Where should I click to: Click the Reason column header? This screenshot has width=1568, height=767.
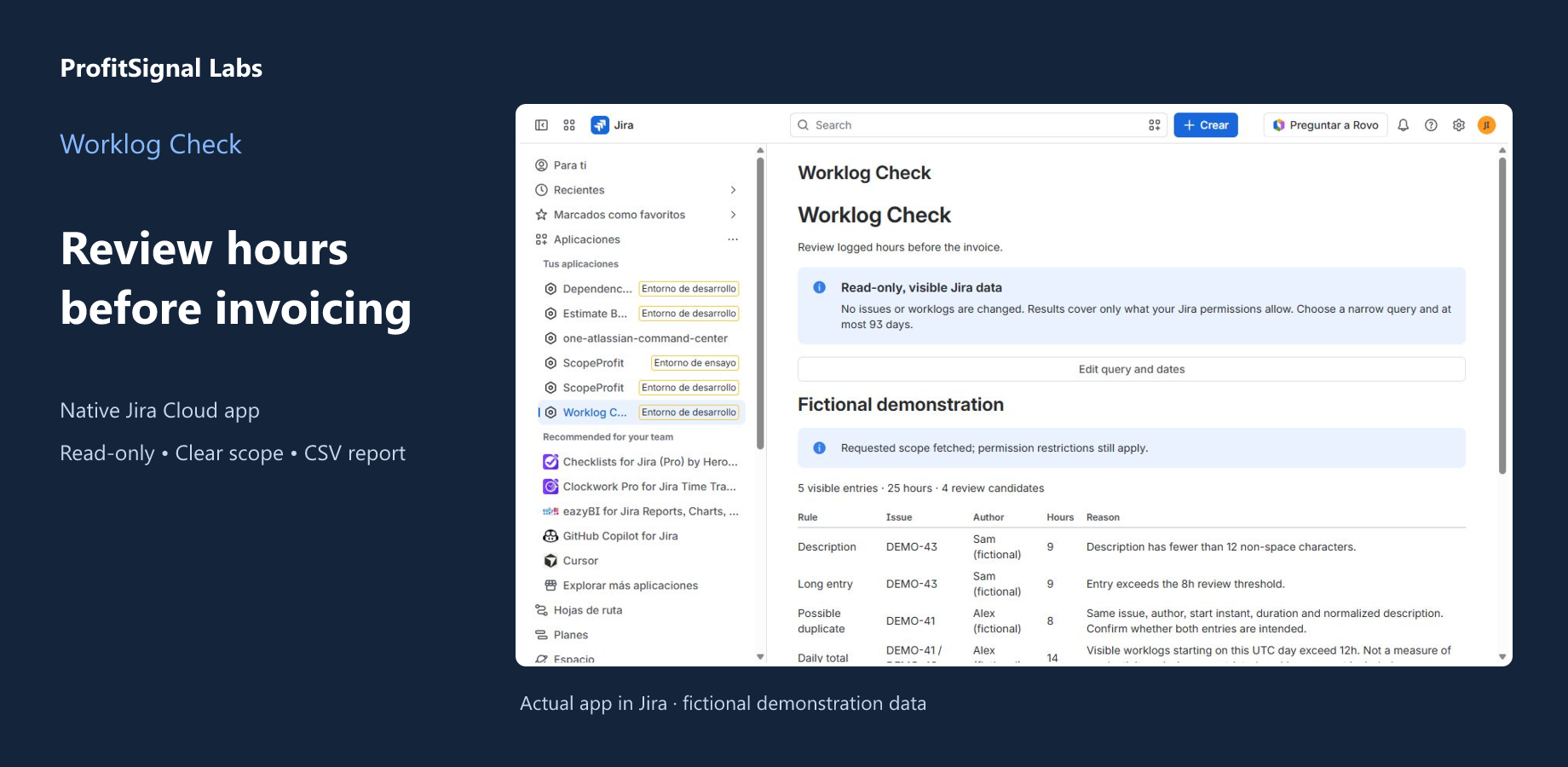pyautogui.click(x=1103, y=517)
